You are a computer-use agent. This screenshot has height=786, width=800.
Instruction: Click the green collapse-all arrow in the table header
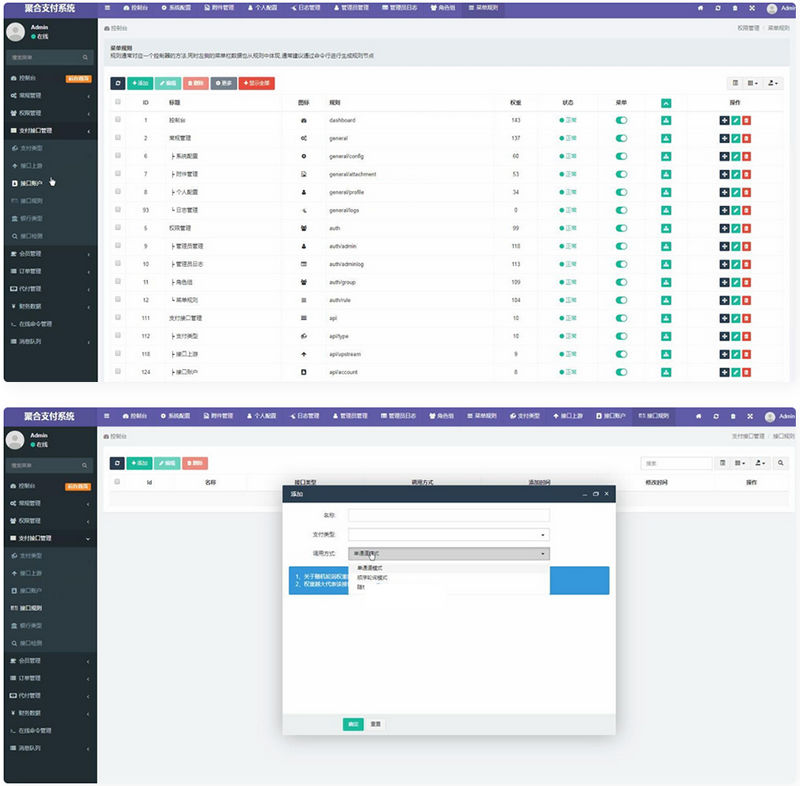[666, 103]
